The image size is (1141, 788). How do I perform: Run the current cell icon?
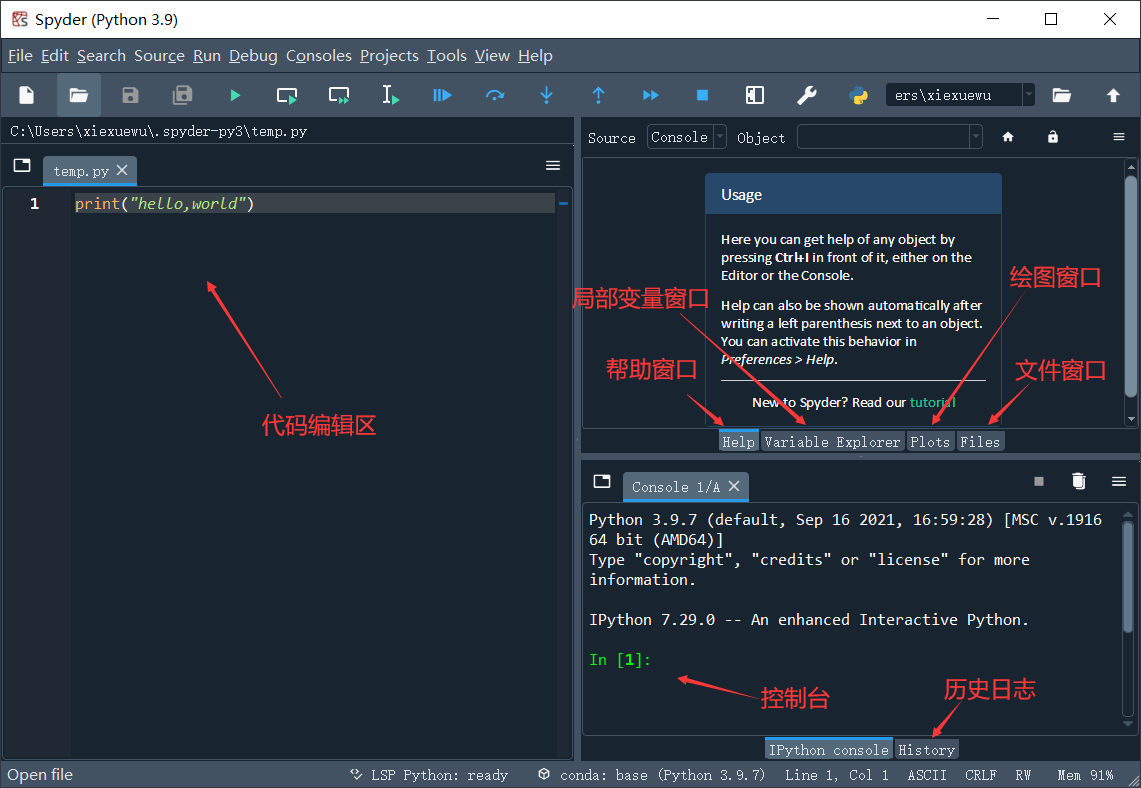287,95
